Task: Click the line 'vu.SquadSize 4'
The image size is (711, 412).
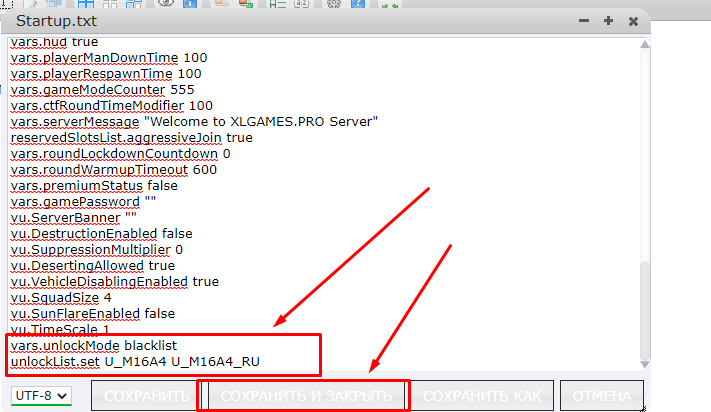Action: coord(61,298)
